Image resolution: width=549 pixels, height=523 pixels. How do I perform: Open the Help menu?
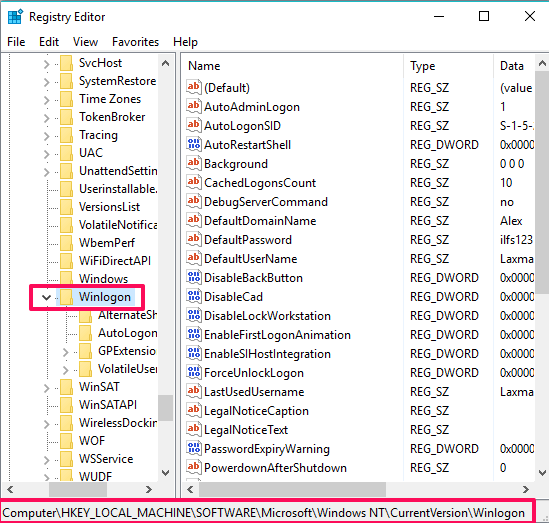pos(185,42)
